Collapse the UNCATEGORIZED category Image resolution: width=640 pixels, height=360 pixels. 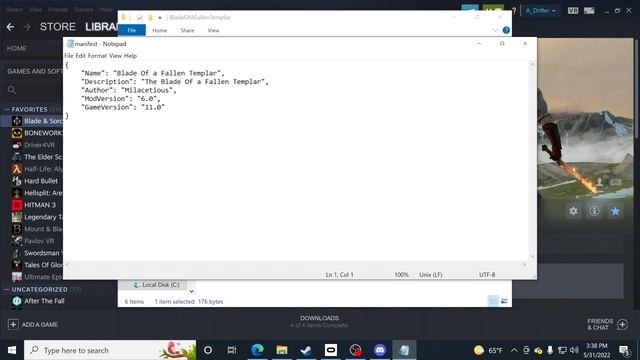7,289
